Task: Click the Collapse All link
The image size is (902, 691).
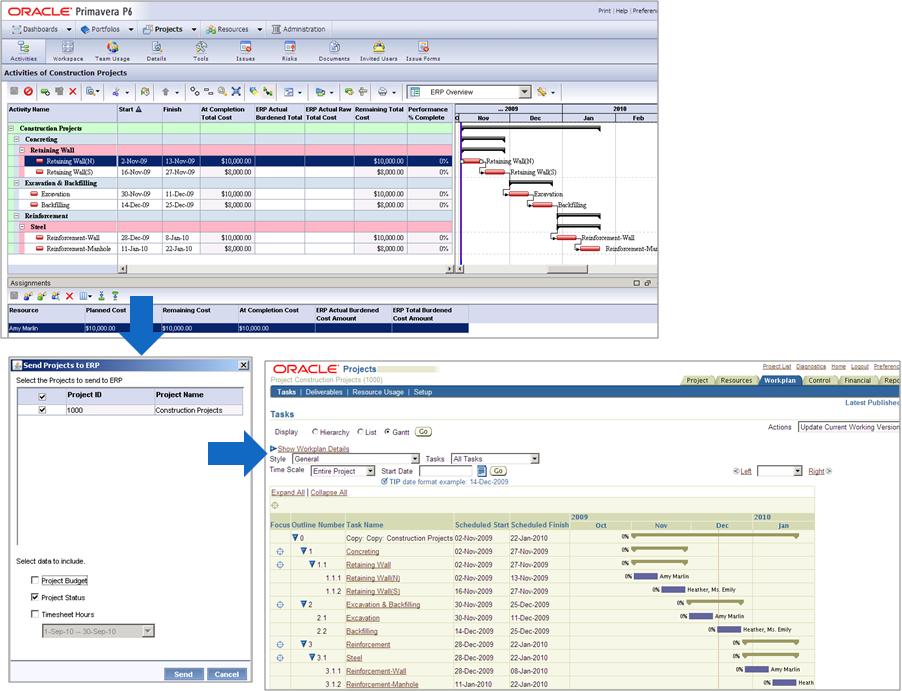Action: click(329, 493)
